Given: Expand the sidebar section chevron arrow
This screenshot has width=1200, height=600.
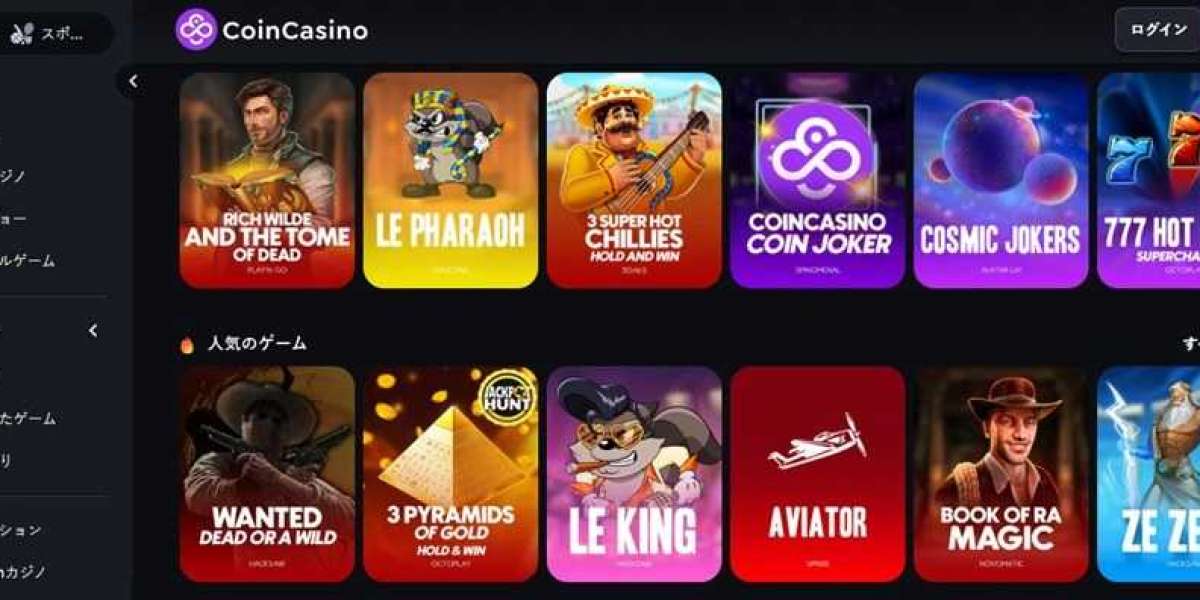Looking at the screenshot, I should pyautogui.click(x=93, y=331).
